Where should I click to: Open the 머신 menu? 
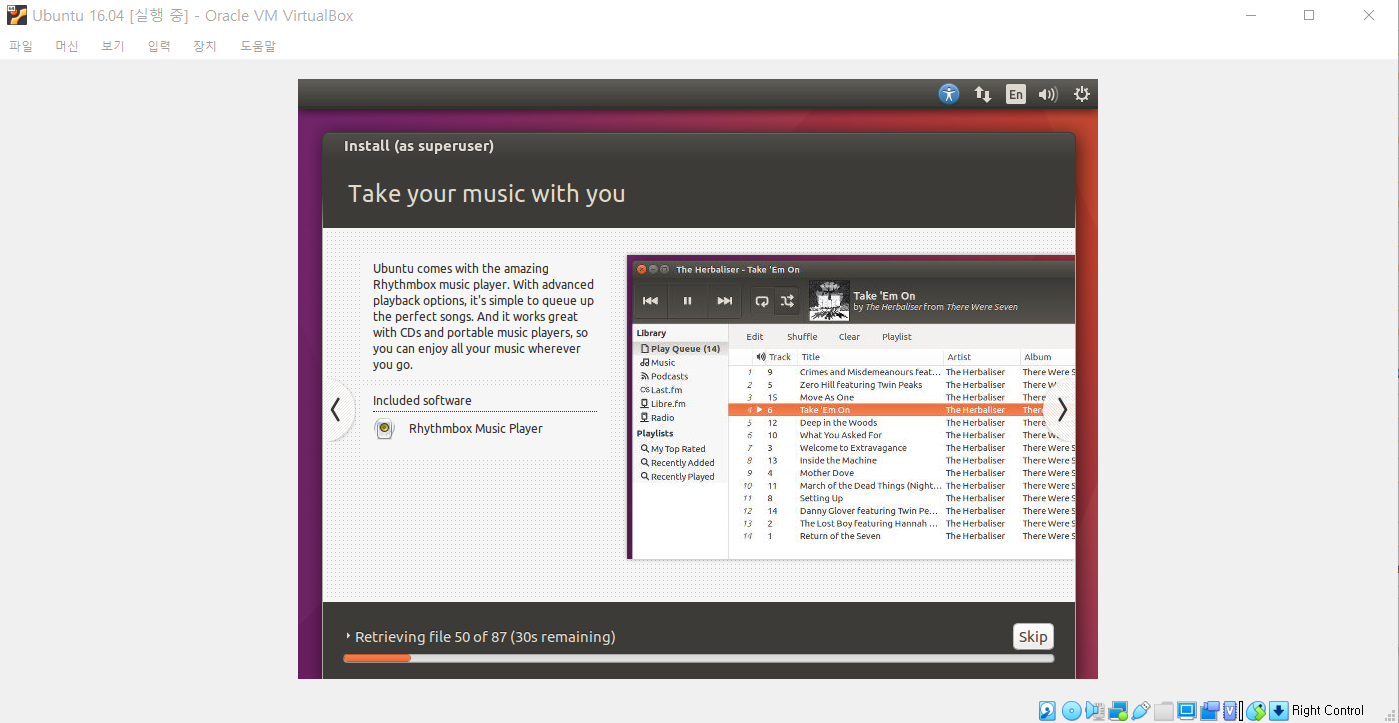point(67,46)
